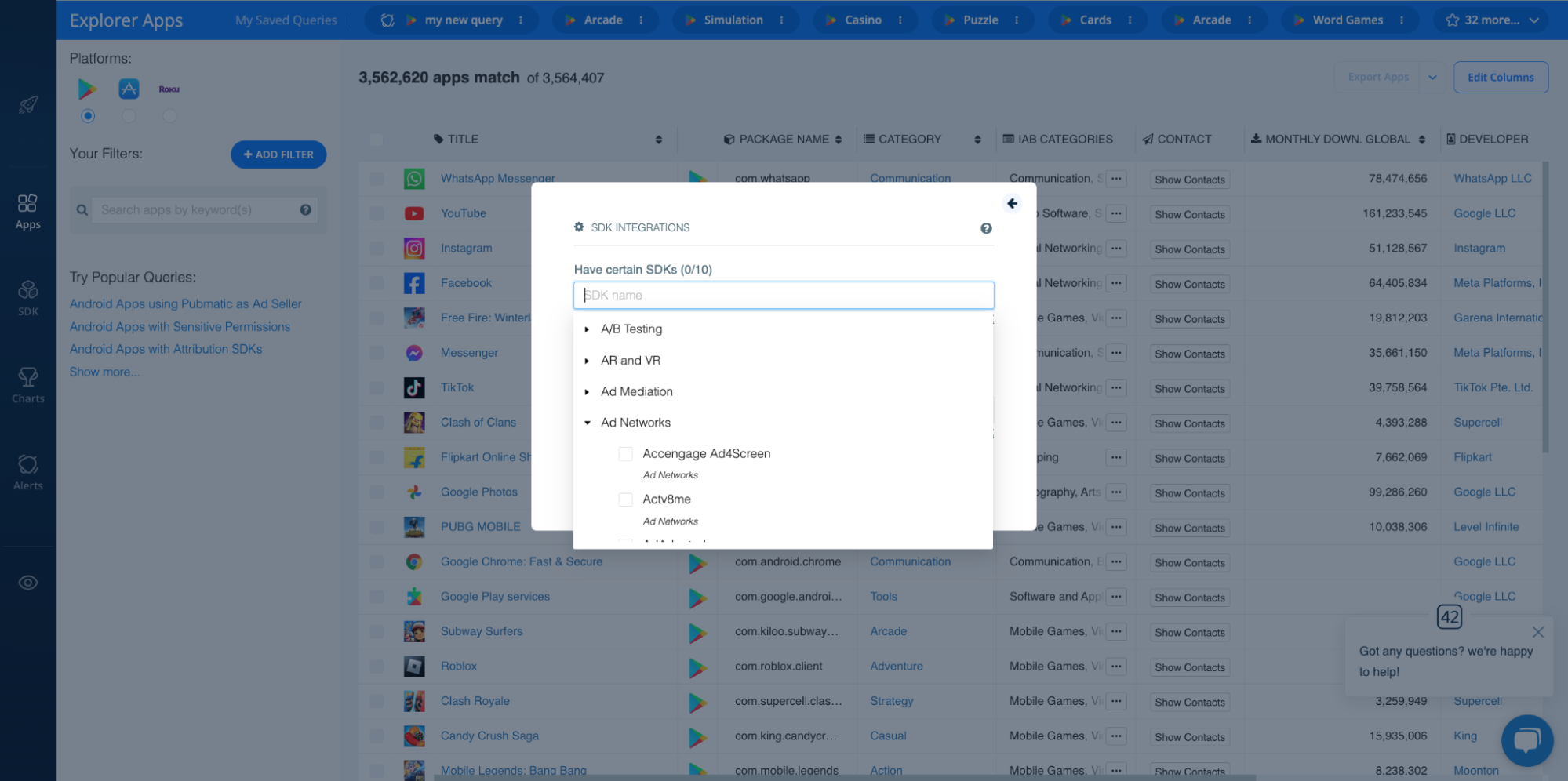Select the Roku platform radio button
This screenshot has width=1568, height=781.
[x=169, y=116]
